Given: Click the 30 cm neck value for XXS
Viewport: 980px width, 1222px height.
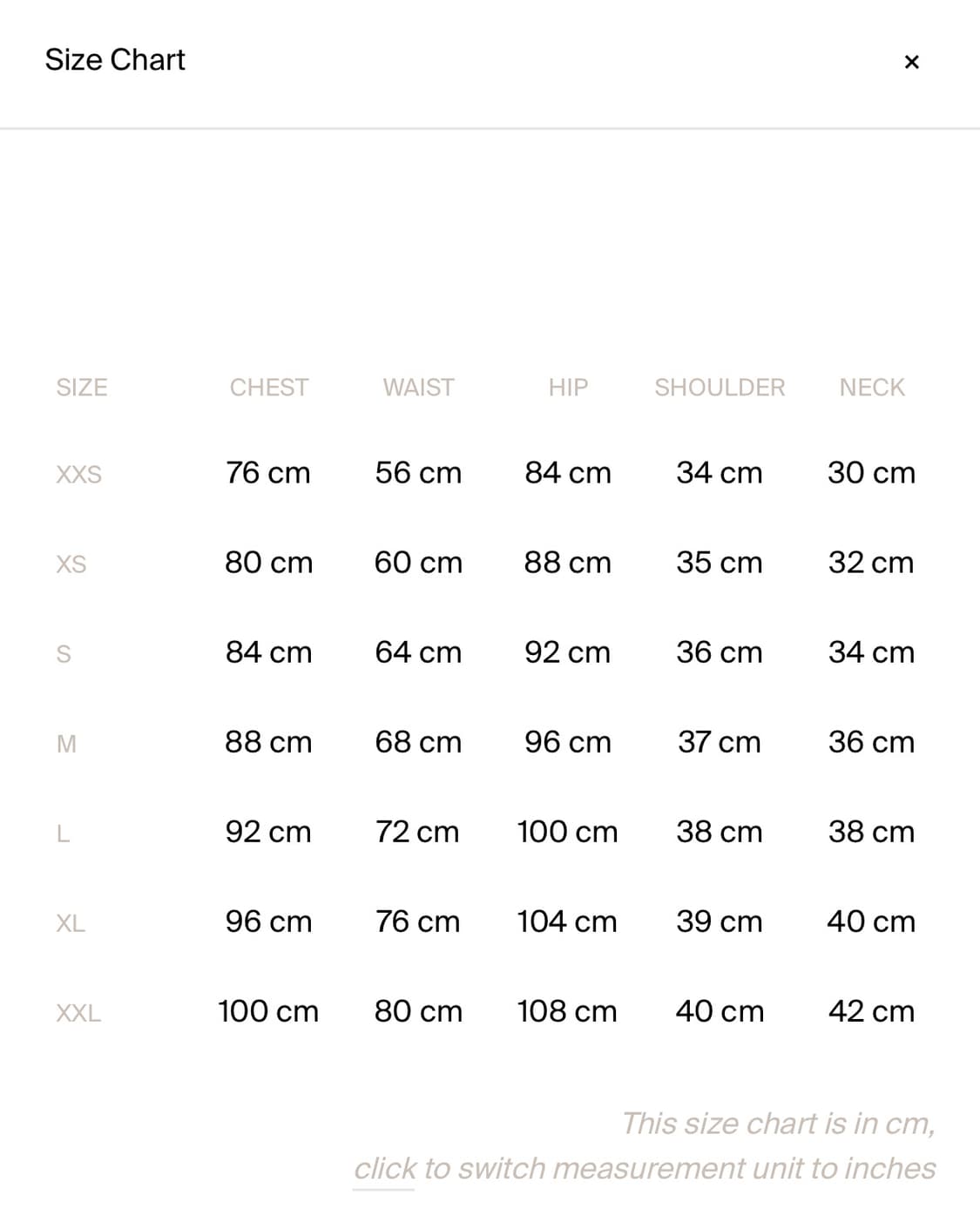Looking at the screenshot, I should click(x=871, y=473).
